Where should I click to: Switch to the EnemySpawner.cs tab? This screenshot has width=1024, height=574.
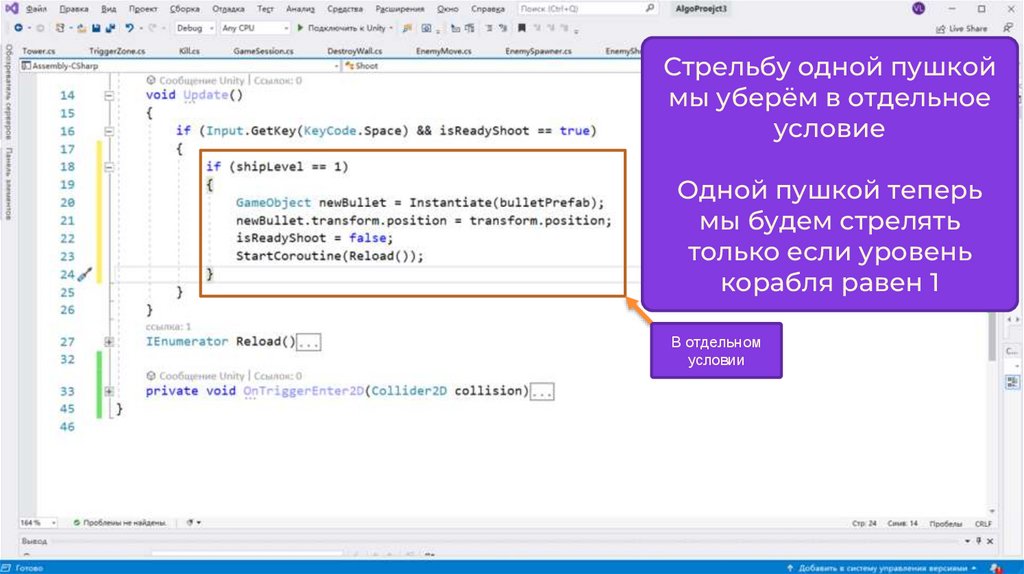[538, 49]
